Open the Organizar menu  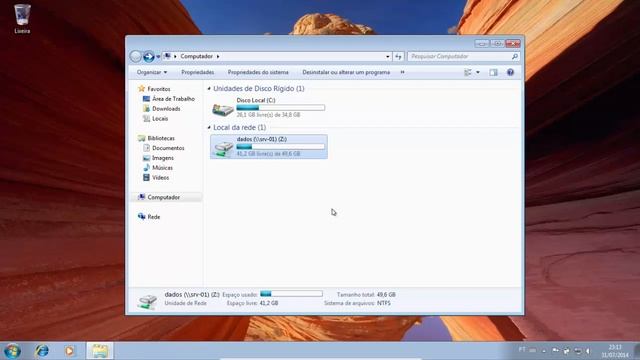point(152,72)
